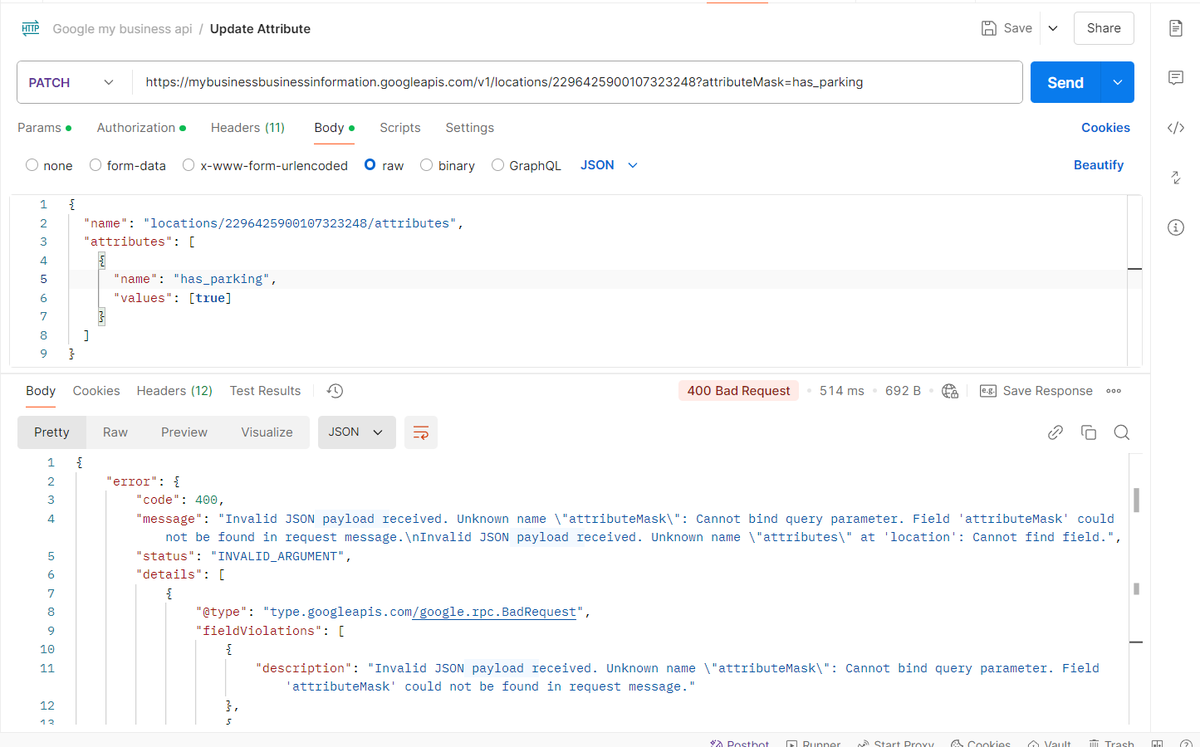This screenshot has height=747, width=1200.
Task: Click the 514 ms response time
Action: (841, 391)
